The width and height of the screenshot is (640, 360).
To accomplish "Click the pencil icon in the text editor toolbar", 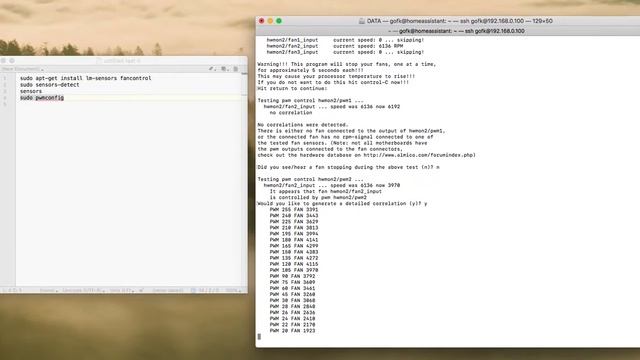I will click(x=212, y=69).
